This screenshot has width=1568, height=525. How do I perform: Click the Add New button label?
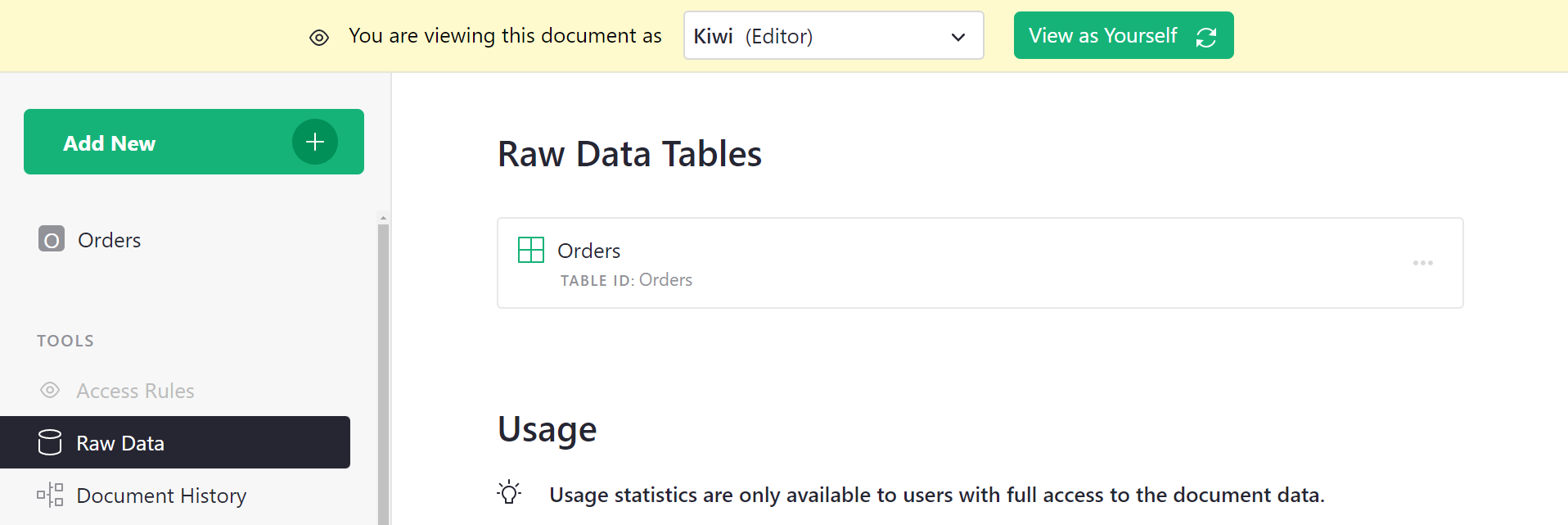coord(110,143)
